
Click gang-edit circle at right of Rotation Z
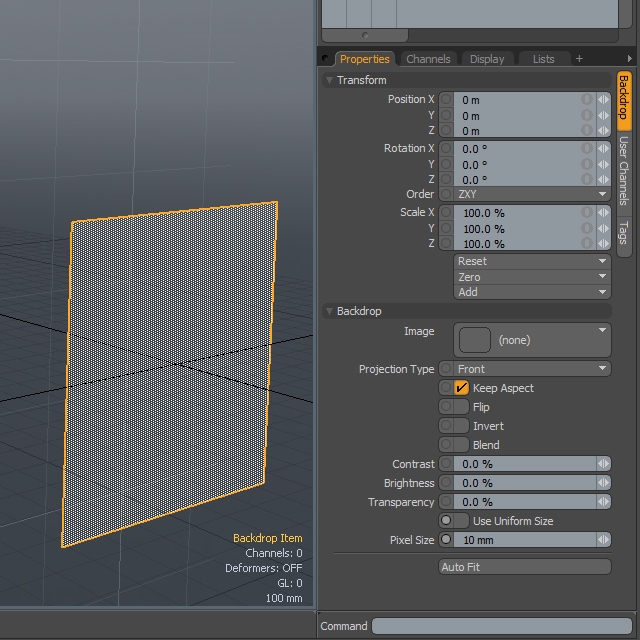pos(587,179)
